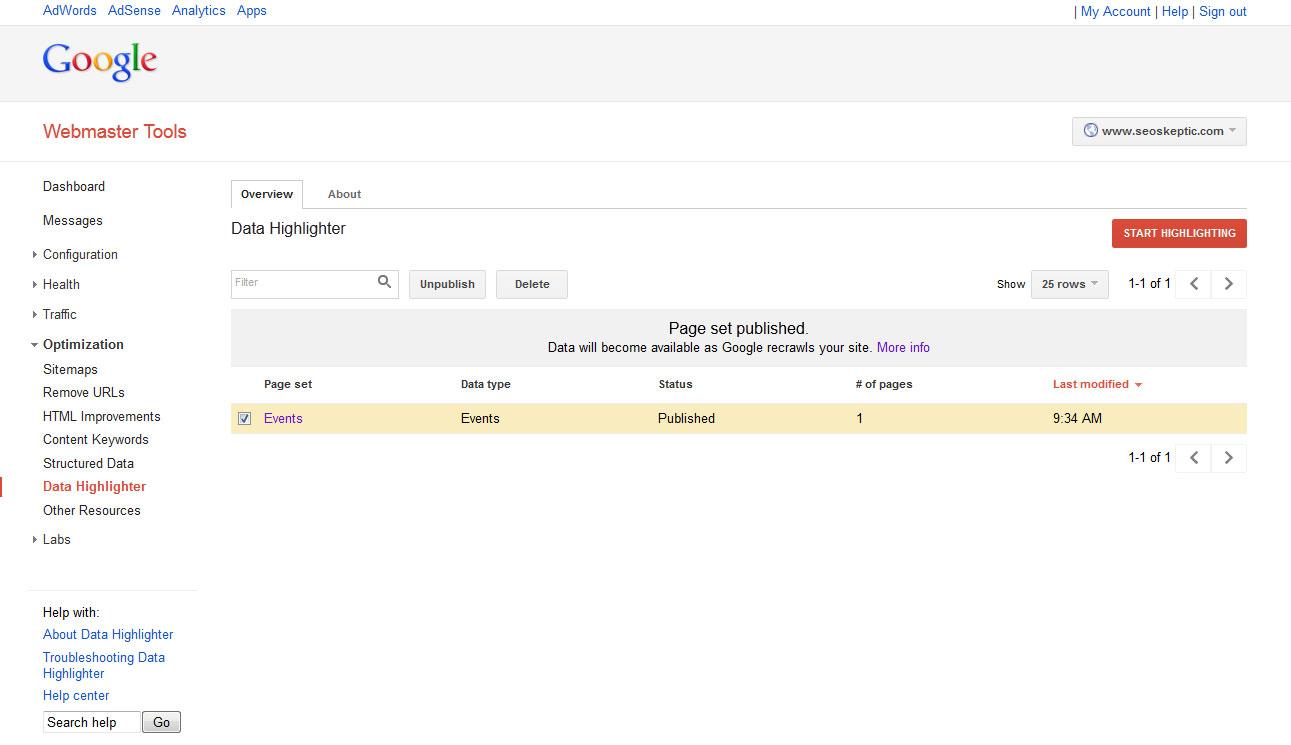The height and width of the screenshot is (745, 1291).
Task: Expand the Configuration section
Action: [35, 255]
